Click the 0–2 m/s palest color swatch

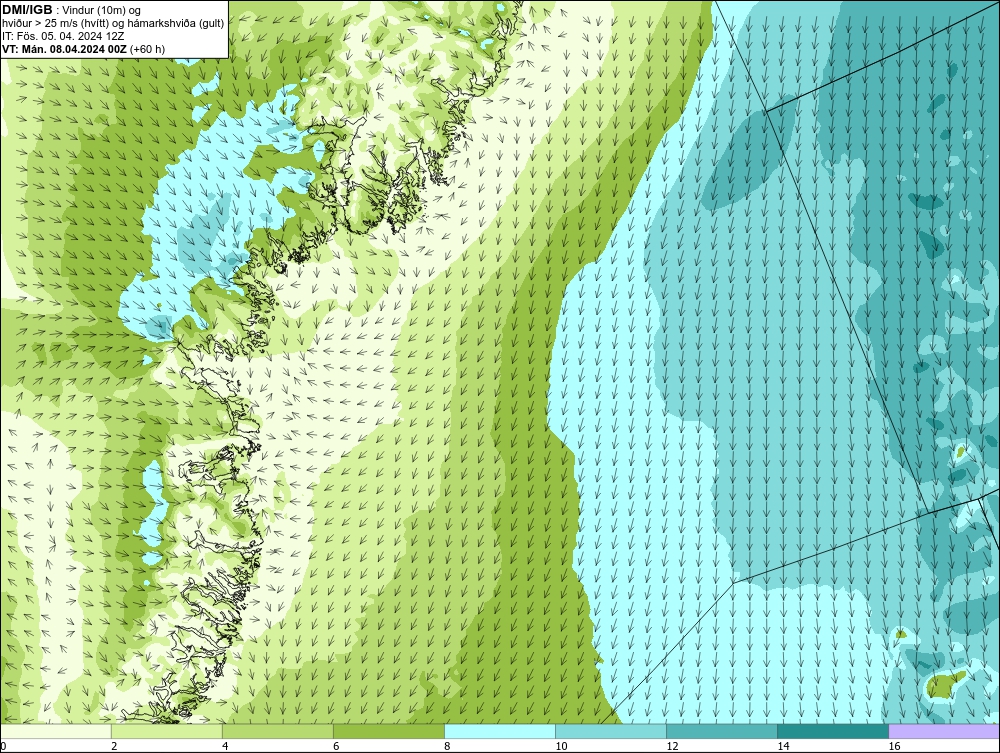click(56, 731)
